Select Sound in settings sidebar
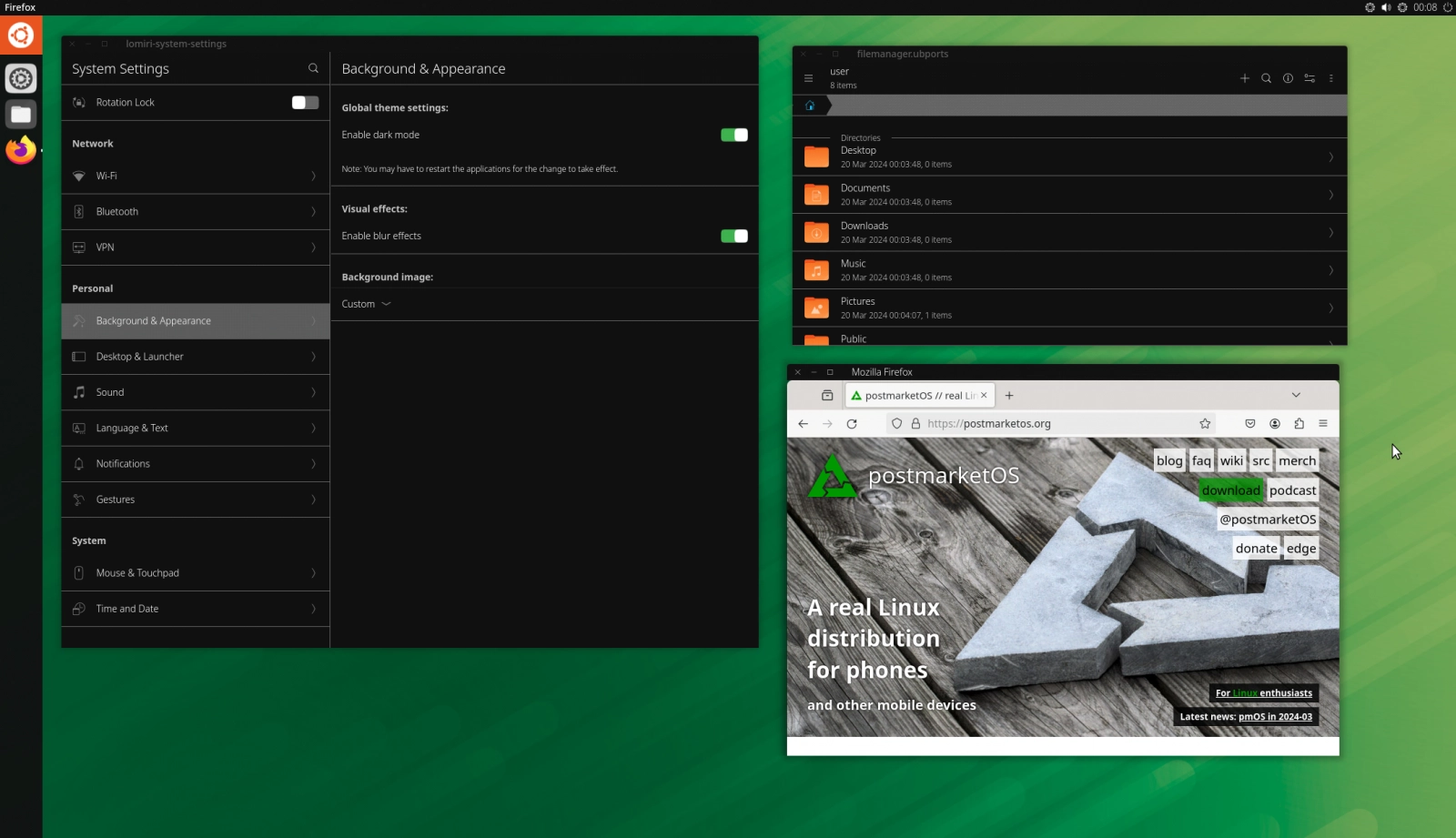Image resolution: width=1456 pixels, height=838 pixels. (x=196, y=392)
